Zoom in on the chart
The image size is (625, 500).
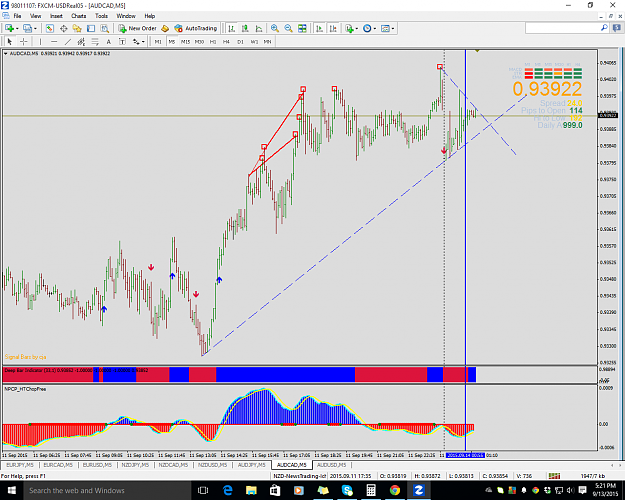click(275, 28)
